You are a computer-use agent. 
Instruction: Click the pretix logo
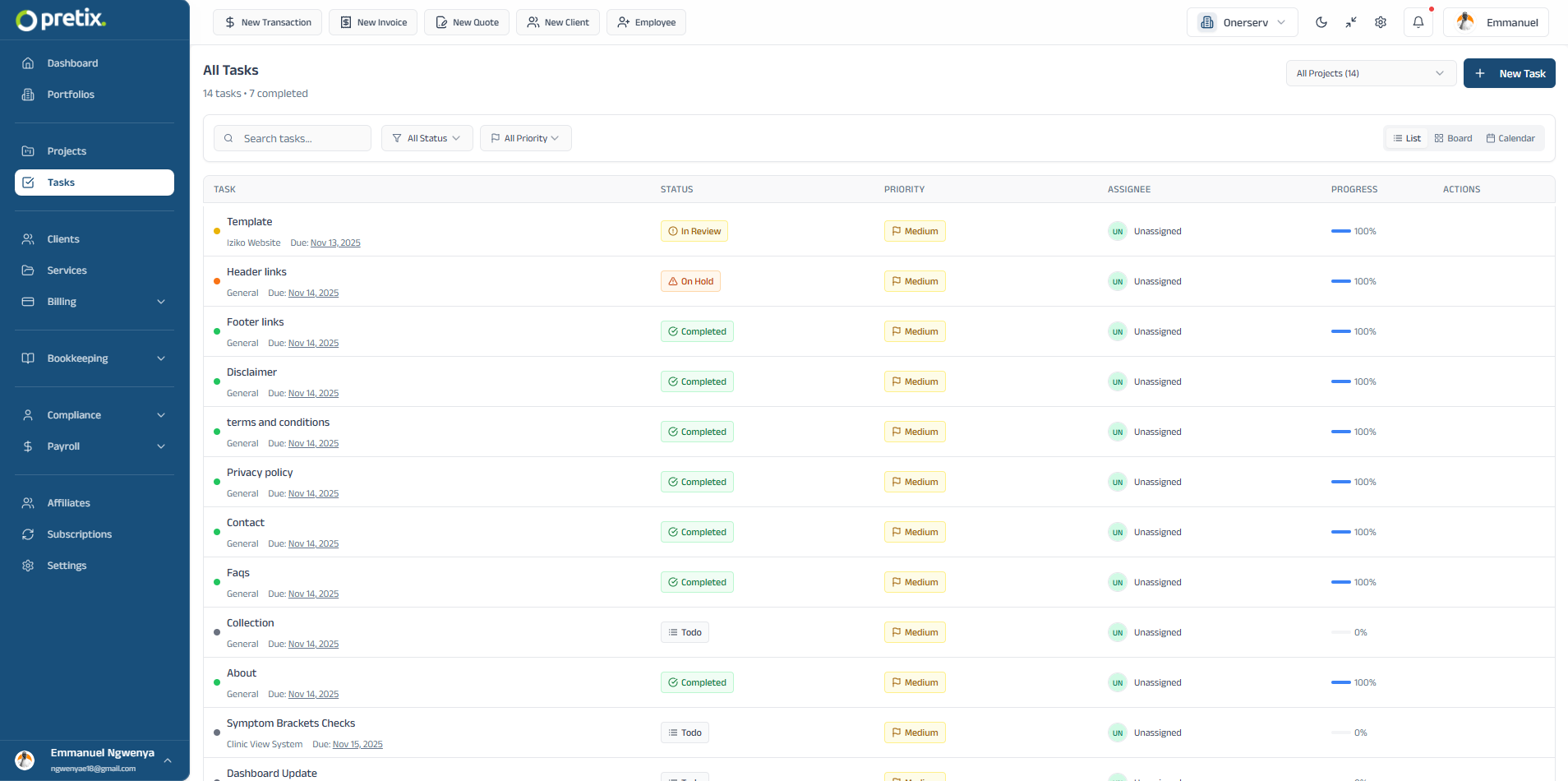click(x=62, y=20)
